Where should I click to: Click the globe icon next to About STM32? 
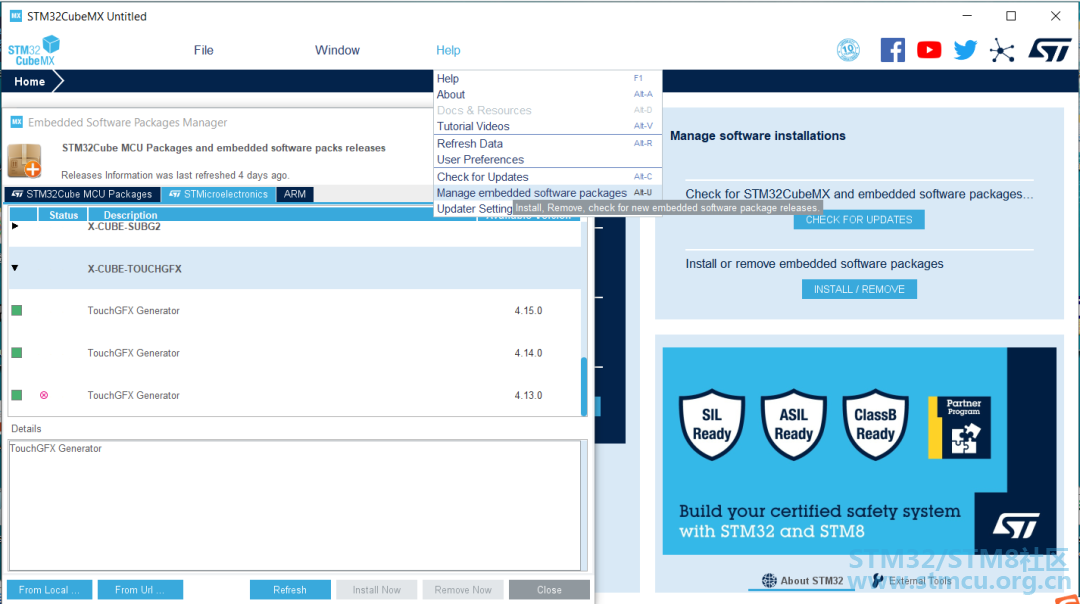[x=769, y=581]
